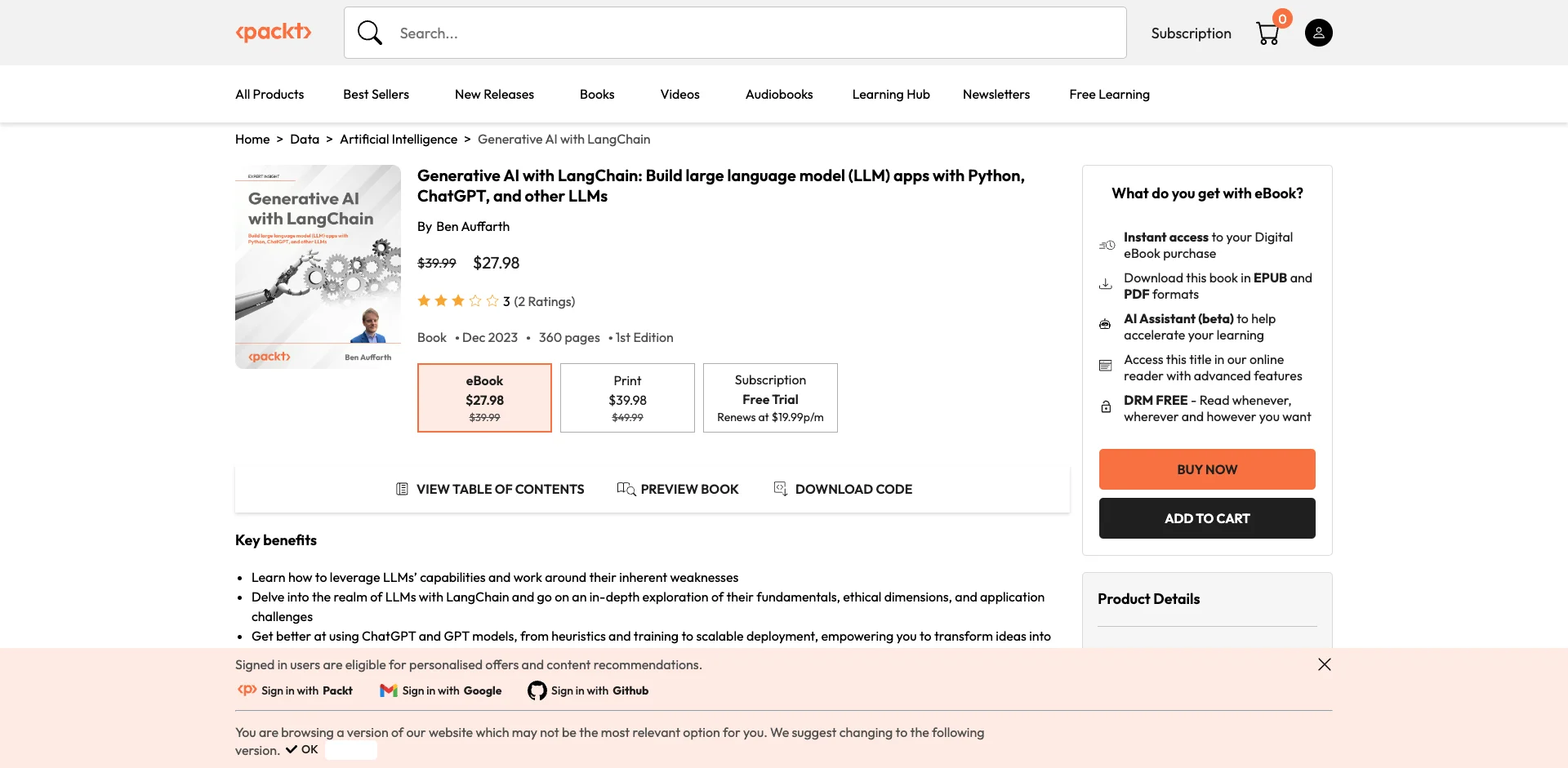Image resolution: width=1568 pixels, height=768 pixels.
Task: Open the Books menu
Action: (597, 94)
